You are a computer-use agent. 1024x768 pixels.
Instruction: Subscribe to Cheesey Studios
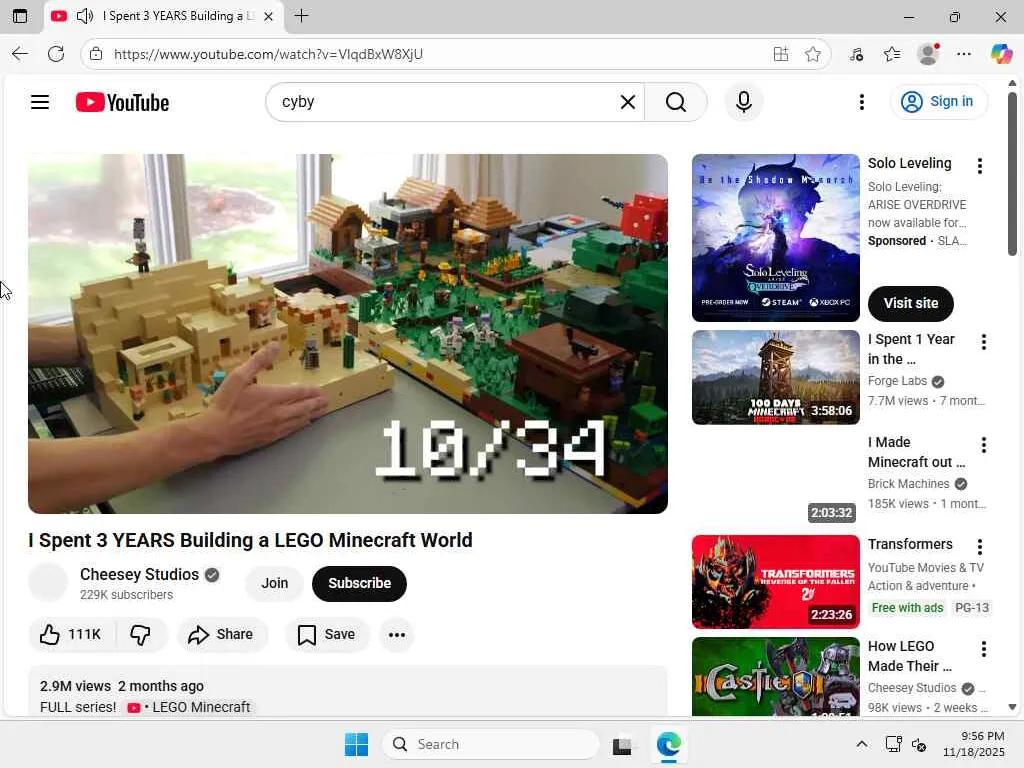click(359, 583)
